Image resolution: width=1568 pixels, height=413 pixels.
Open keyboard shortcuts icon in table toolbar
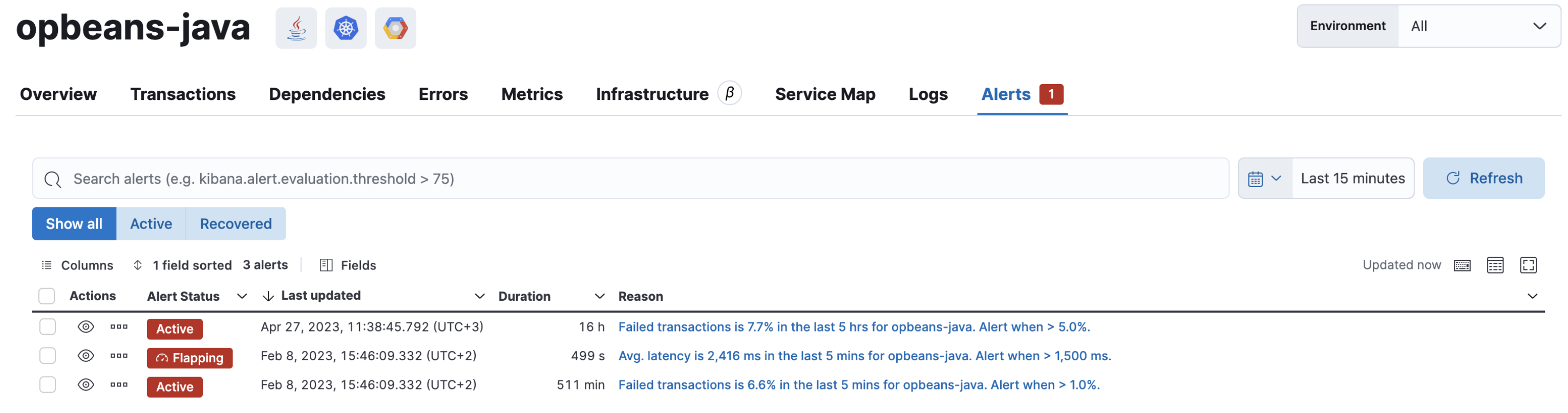click(1461, 265)
